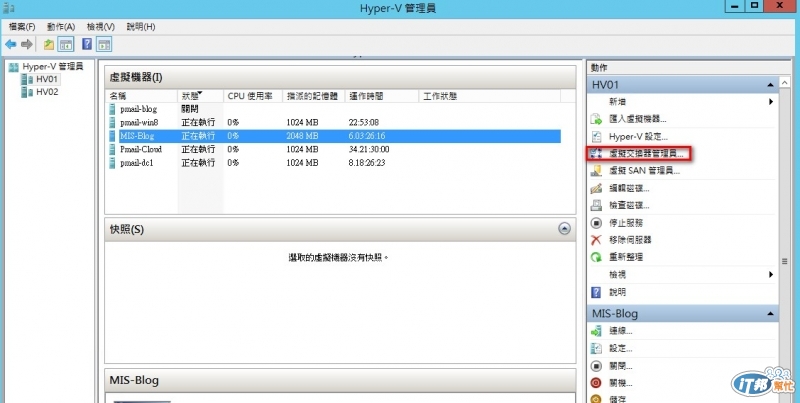Click the actions pane scroll up arrow
The height and width of the screenshot is (403, 800).
click(785, 82)
